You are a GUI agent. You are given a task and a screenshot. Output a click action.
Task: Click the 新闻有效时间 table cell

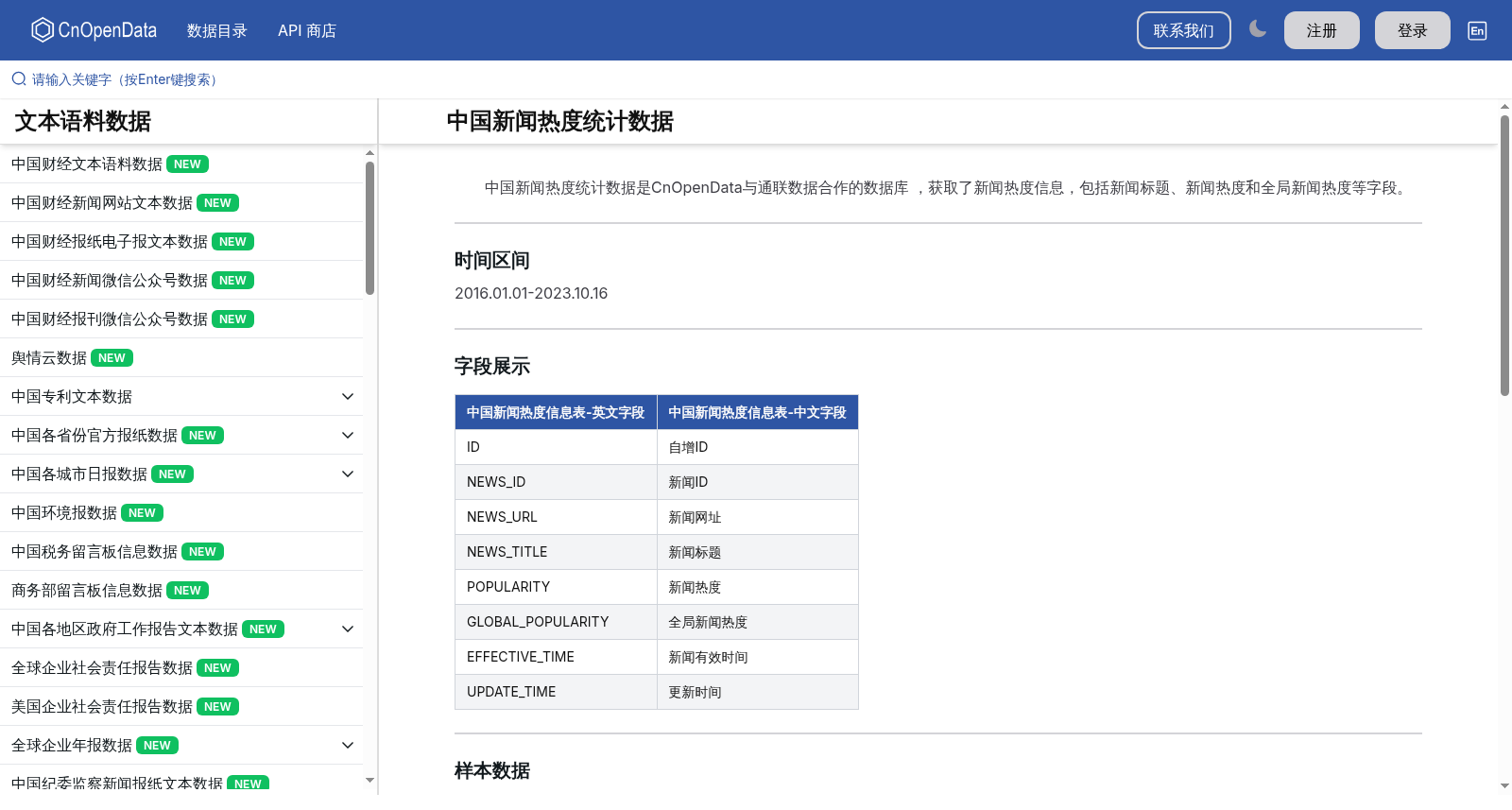tap(758, 657)
